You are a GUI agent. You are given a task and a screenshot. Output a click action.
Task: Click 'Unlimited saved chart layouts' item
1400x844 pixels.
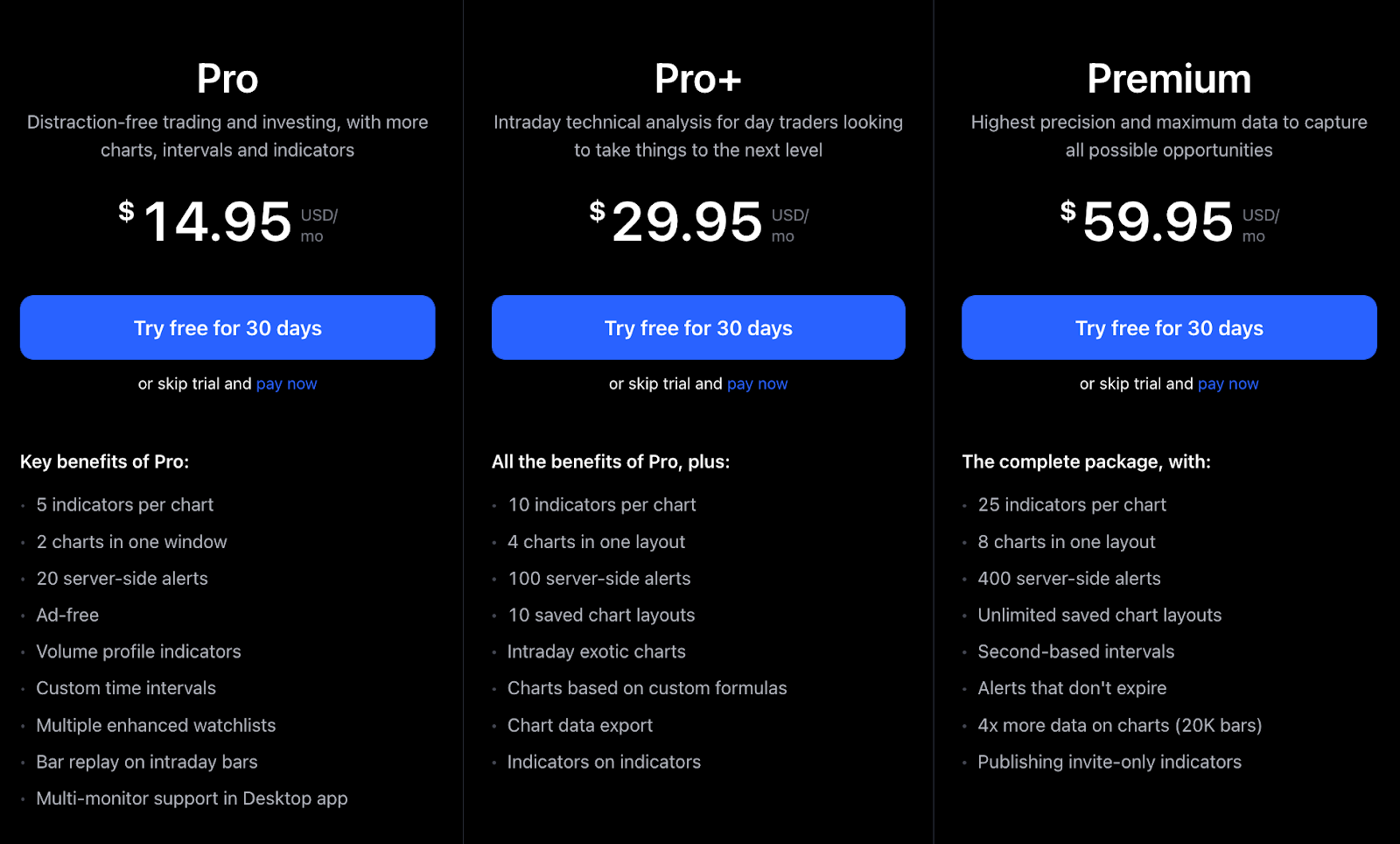[1099, 615]
